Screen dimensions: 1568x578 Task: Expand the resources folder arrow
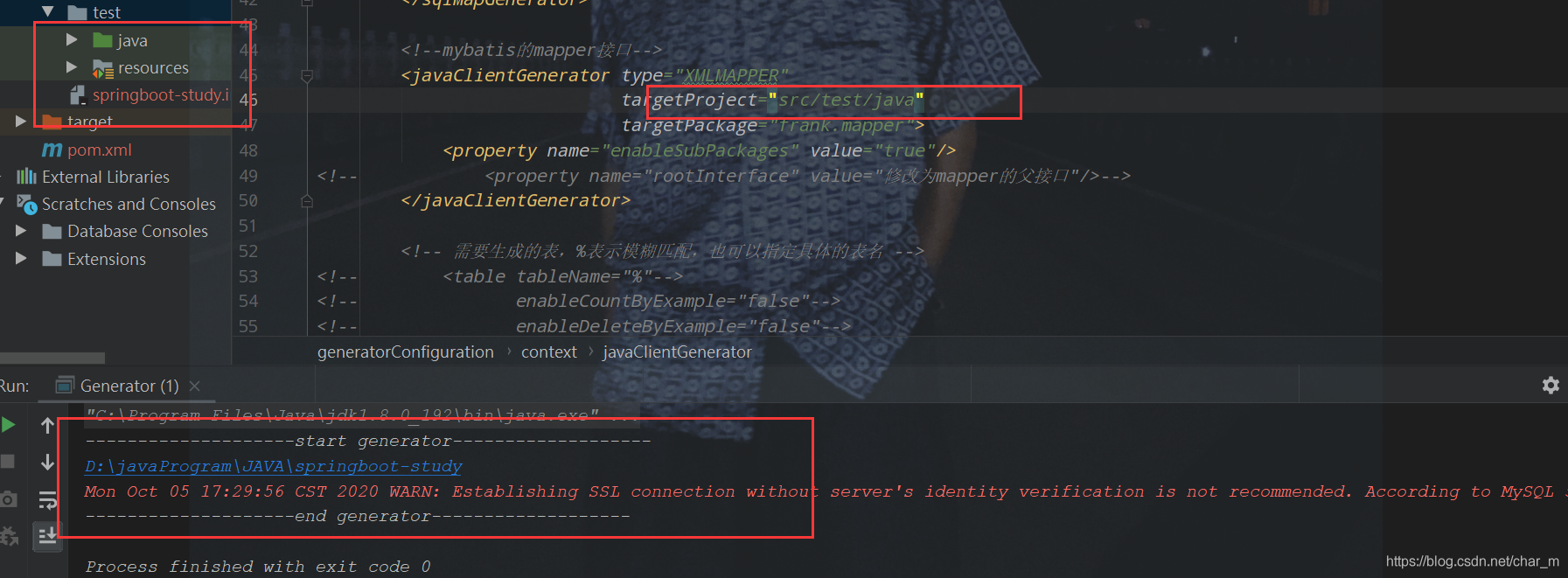(x=72, y=67)
